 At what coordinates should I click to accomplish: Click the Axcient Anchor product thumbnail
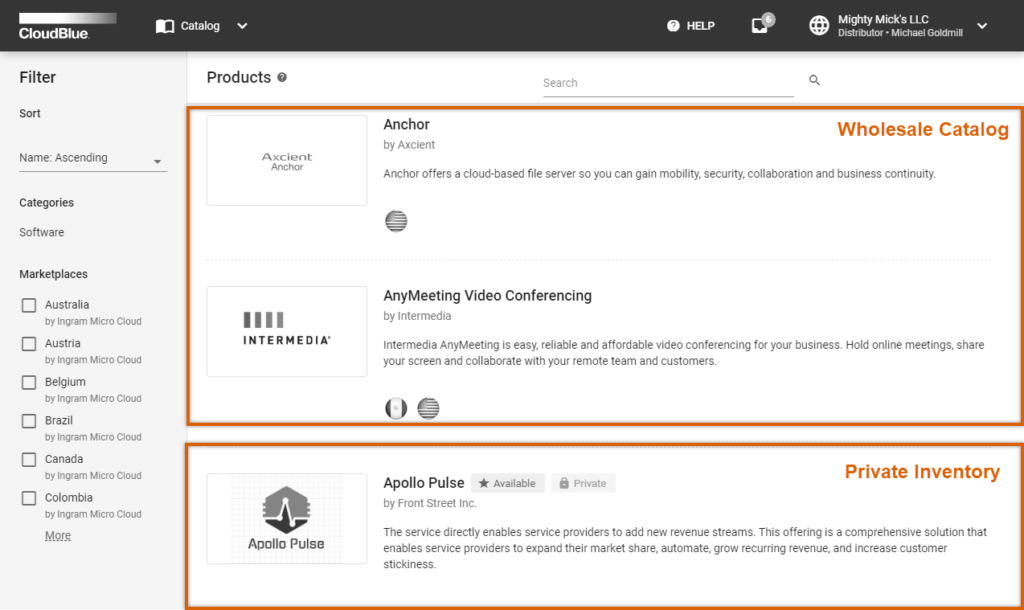pyautogui.click(x=287, y=161)
